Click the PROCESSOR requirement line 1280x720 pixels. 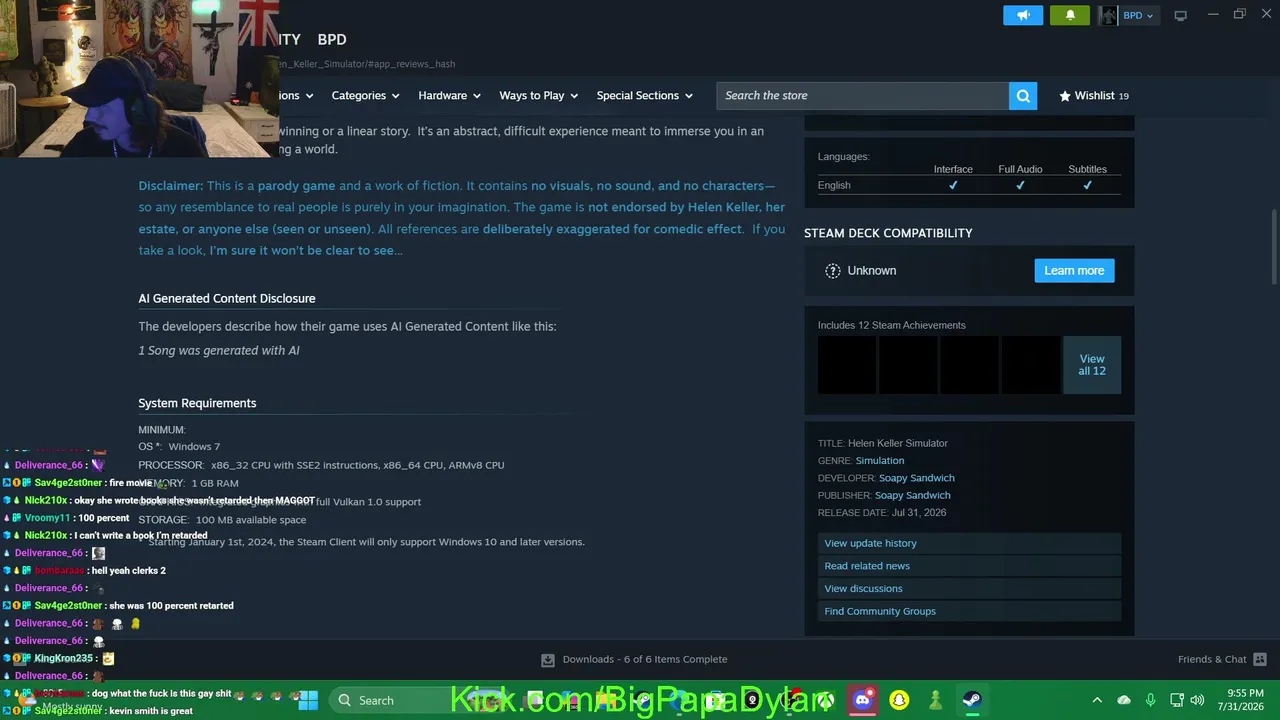[321, 465]
